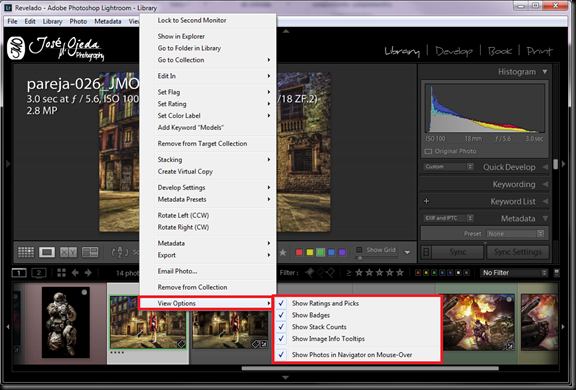Open the EXIF and IPTC dropdown
This screenshot has width=576, height=390.
pos(448,218)
